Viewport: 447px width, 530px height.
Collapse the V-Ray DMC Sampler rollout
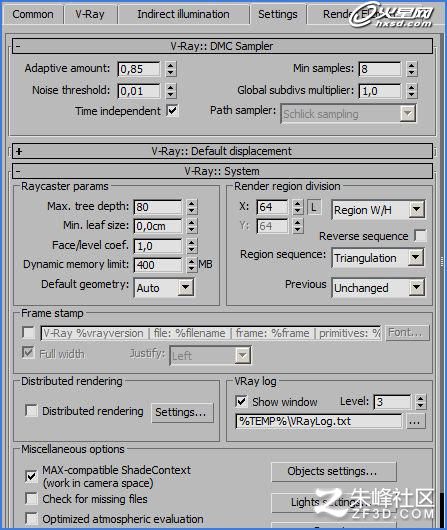coord(222,46)
